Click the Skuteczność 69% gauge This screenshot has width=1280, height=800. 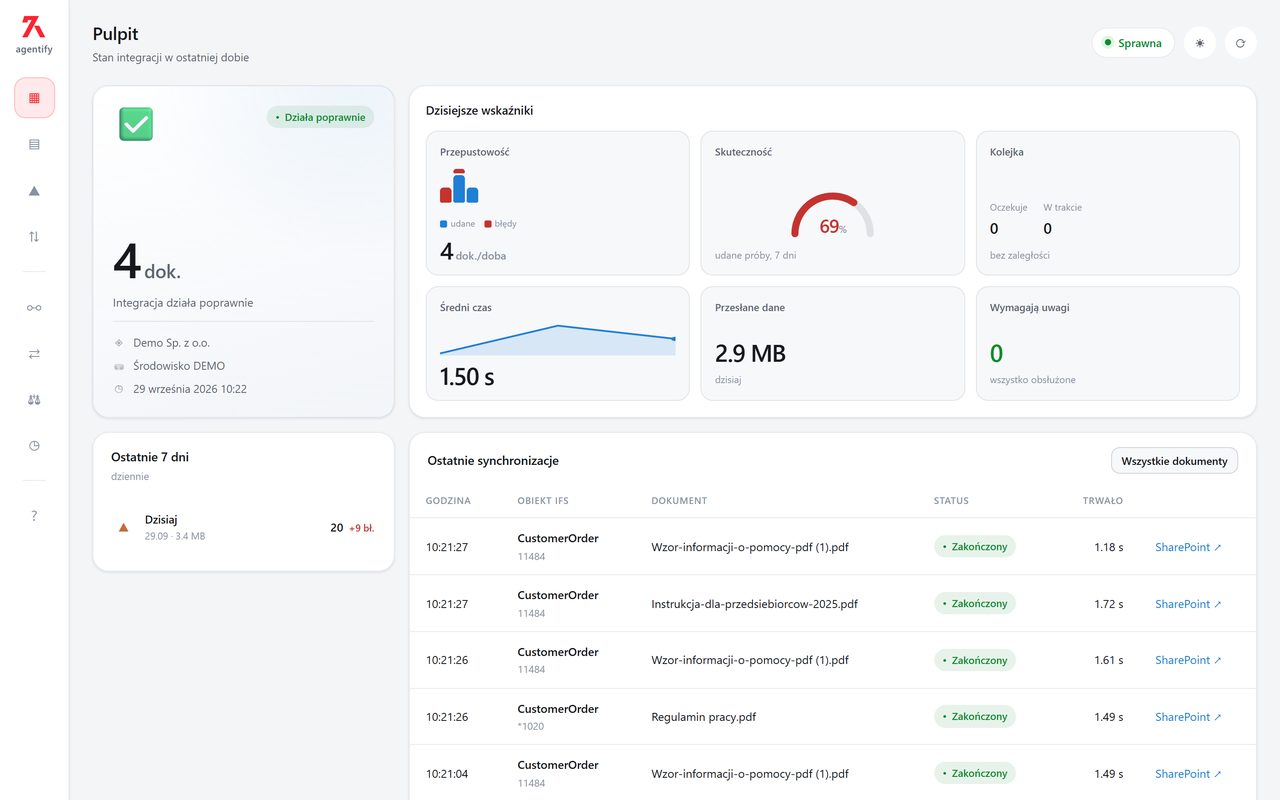[x=832, y=216]
